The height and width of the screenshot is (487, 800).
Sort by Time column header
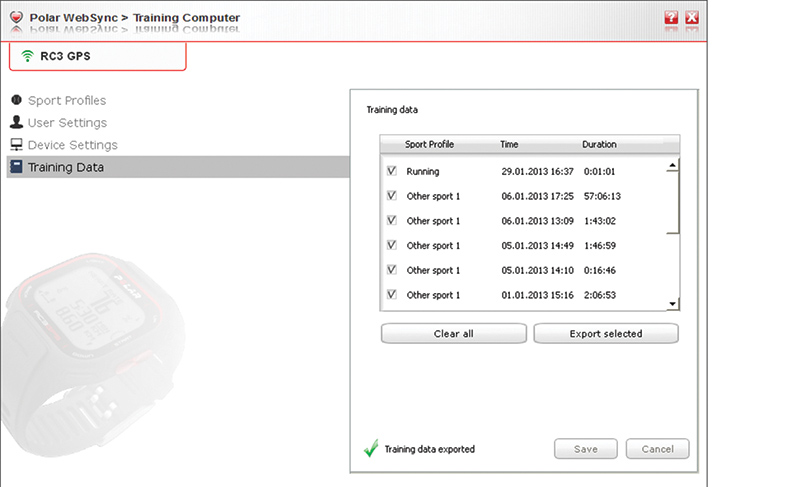pos(509,144)
